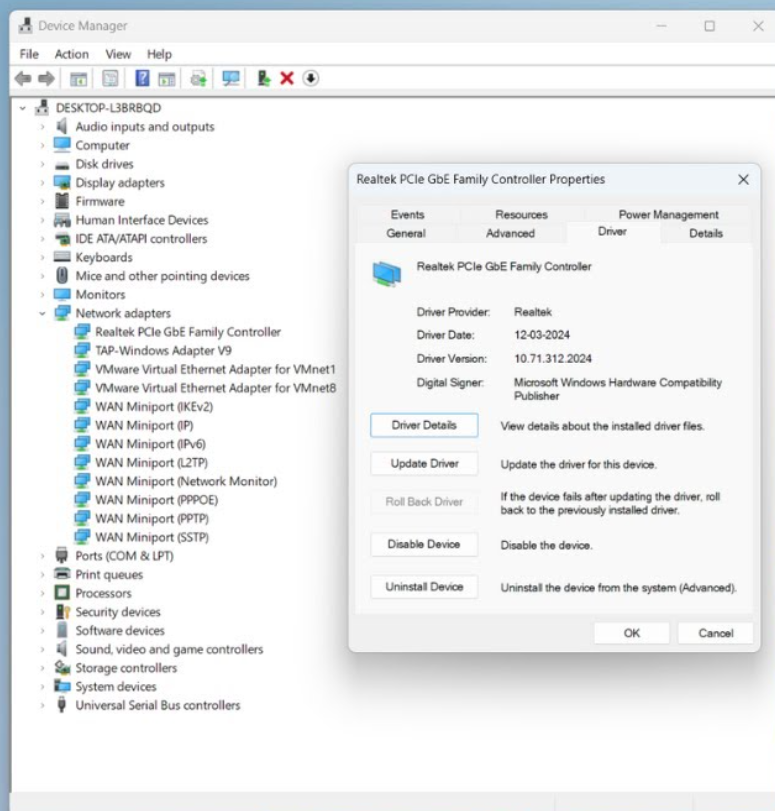Screen dimensions: 775x811
Task: Click the Universal Serial Bus controllers icon
Action: click(62, 705)
